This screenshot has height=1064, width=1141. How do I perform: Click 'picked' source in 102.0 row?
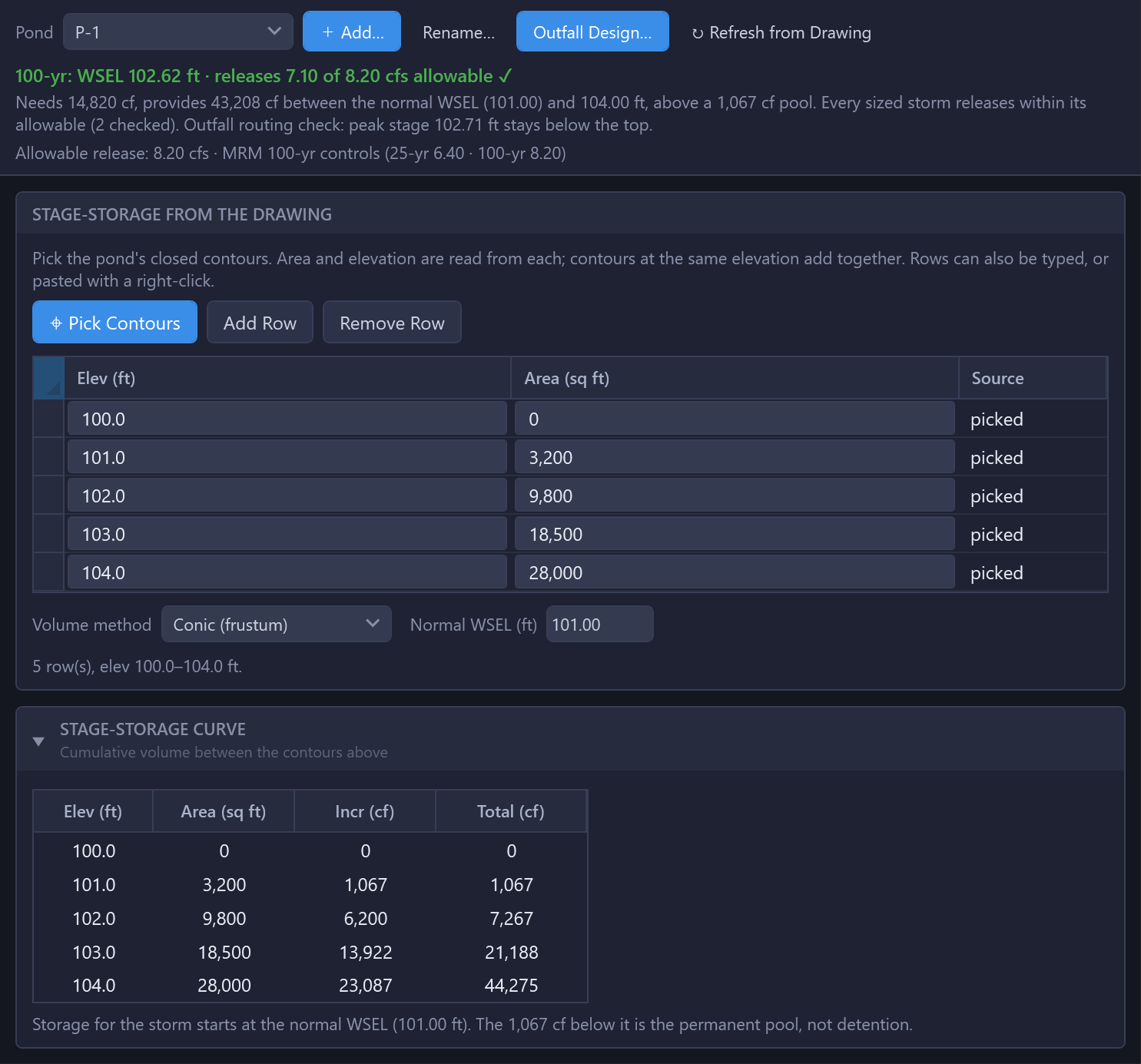pyautogui.click(x=997, y=496)
